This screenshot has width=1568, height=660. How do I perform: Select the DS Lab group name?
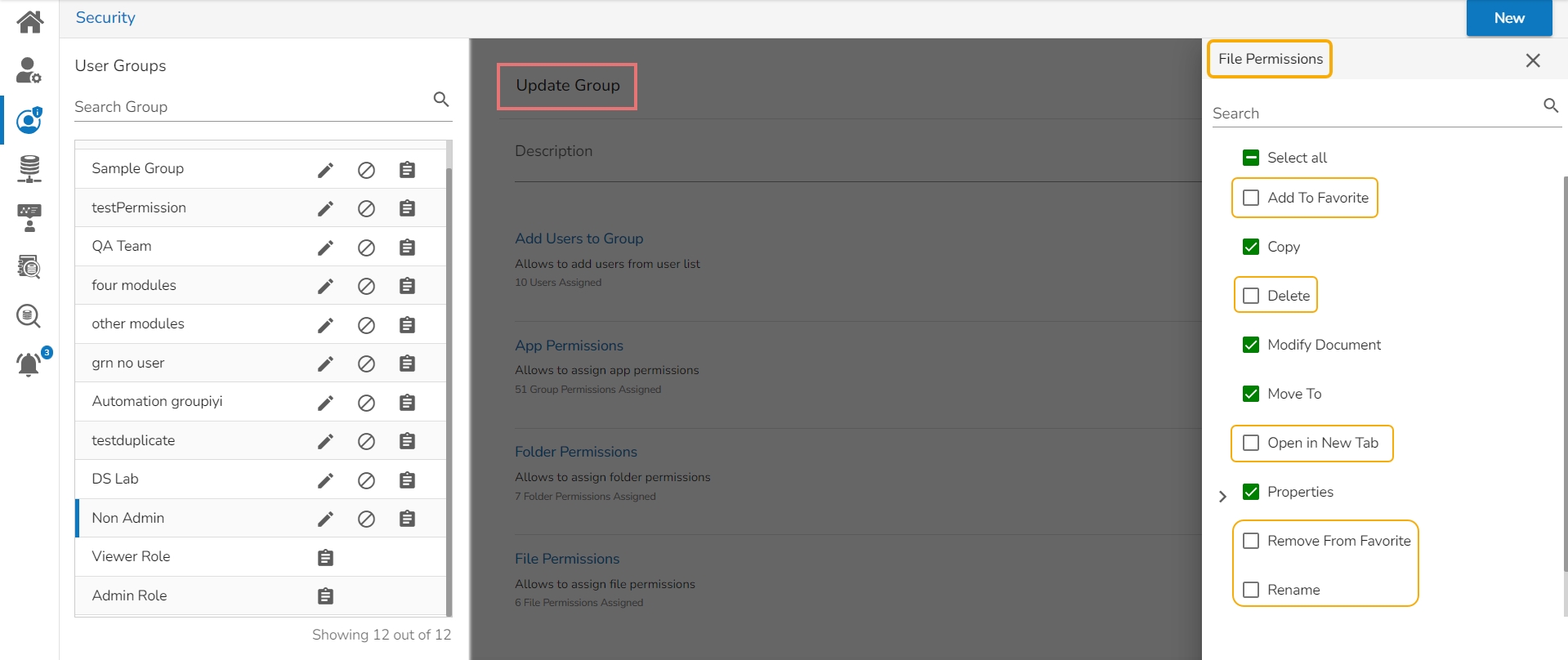click(115, 479)
